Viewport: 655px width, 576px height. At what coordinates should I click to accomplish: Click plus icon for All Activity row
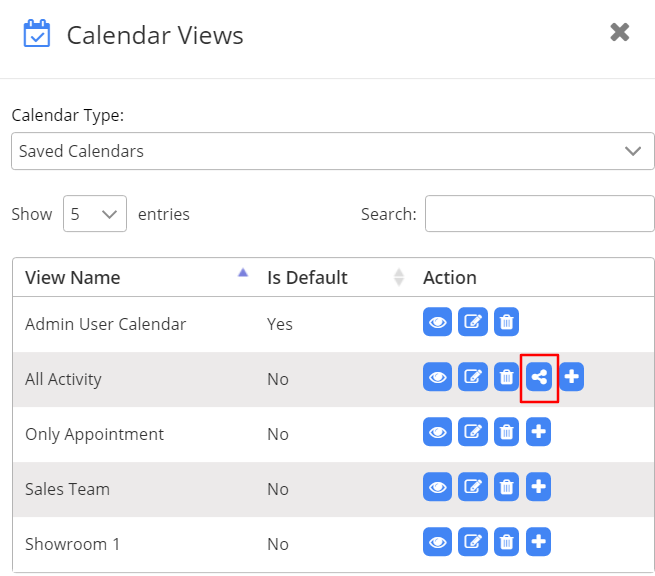coord(571,378)
